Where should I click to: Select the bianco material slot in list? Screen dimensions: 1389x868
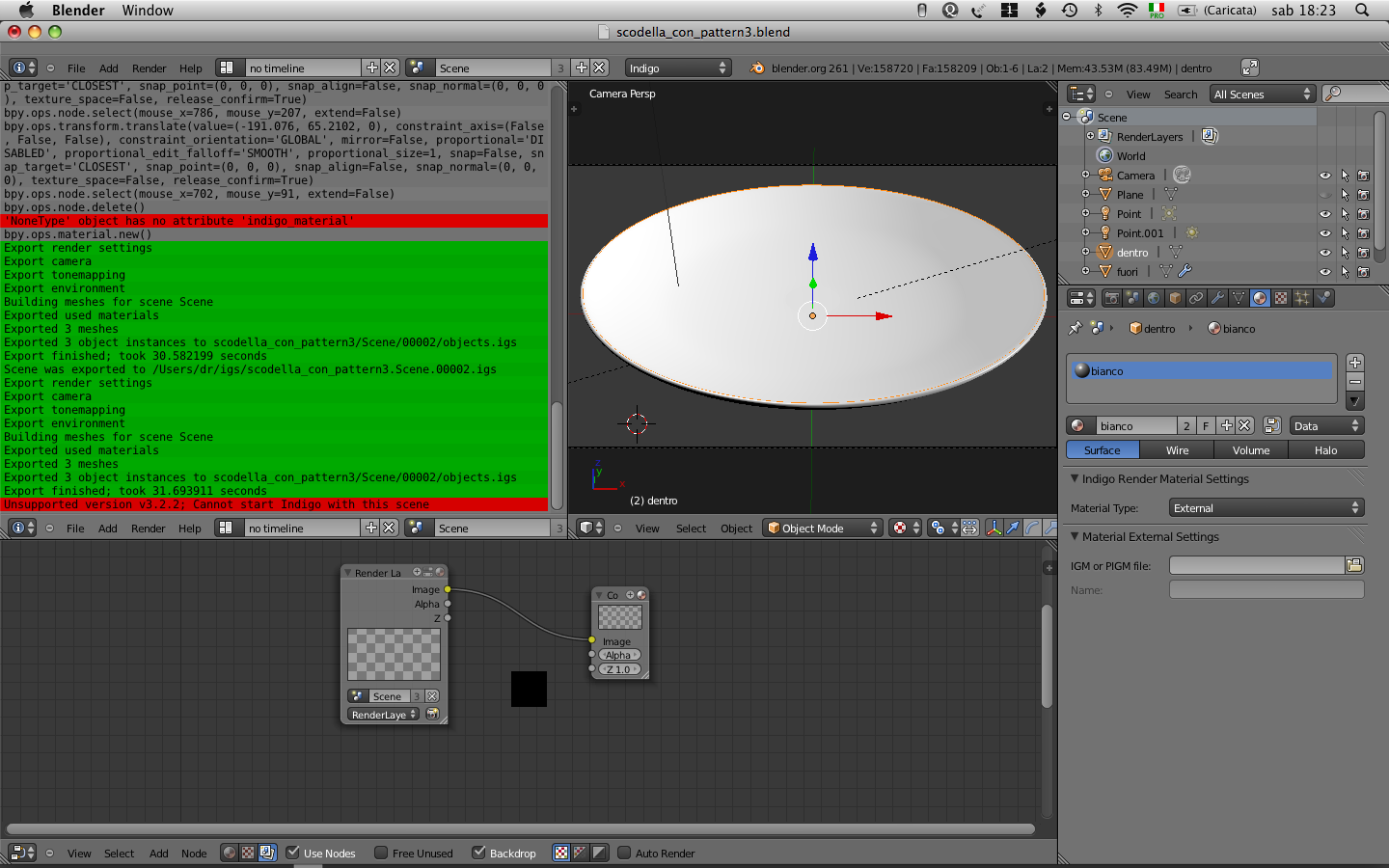pos(1202,370)
